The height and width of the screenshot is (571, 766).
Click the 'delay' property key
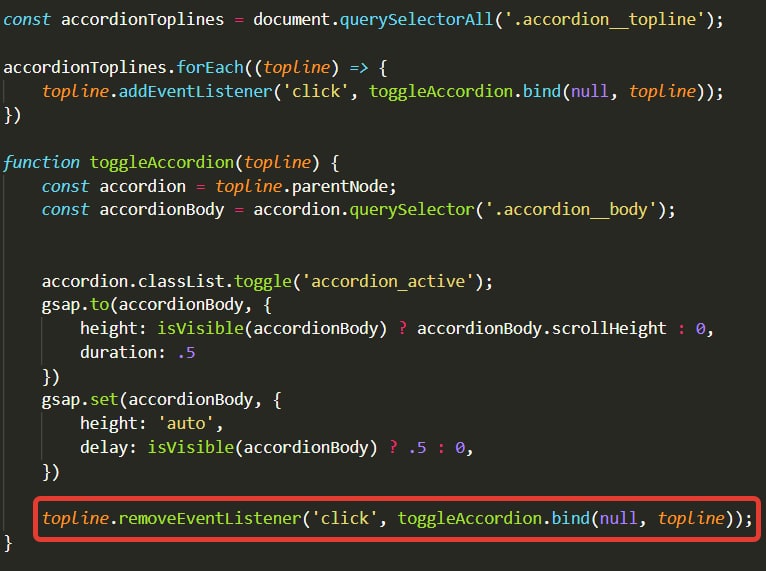pos(104,447)
